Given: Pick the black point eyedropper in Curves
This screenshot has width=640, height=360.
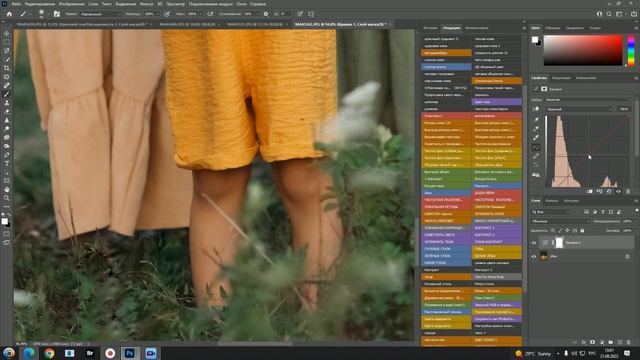Looking at the screenshot, I should [536, 120].
